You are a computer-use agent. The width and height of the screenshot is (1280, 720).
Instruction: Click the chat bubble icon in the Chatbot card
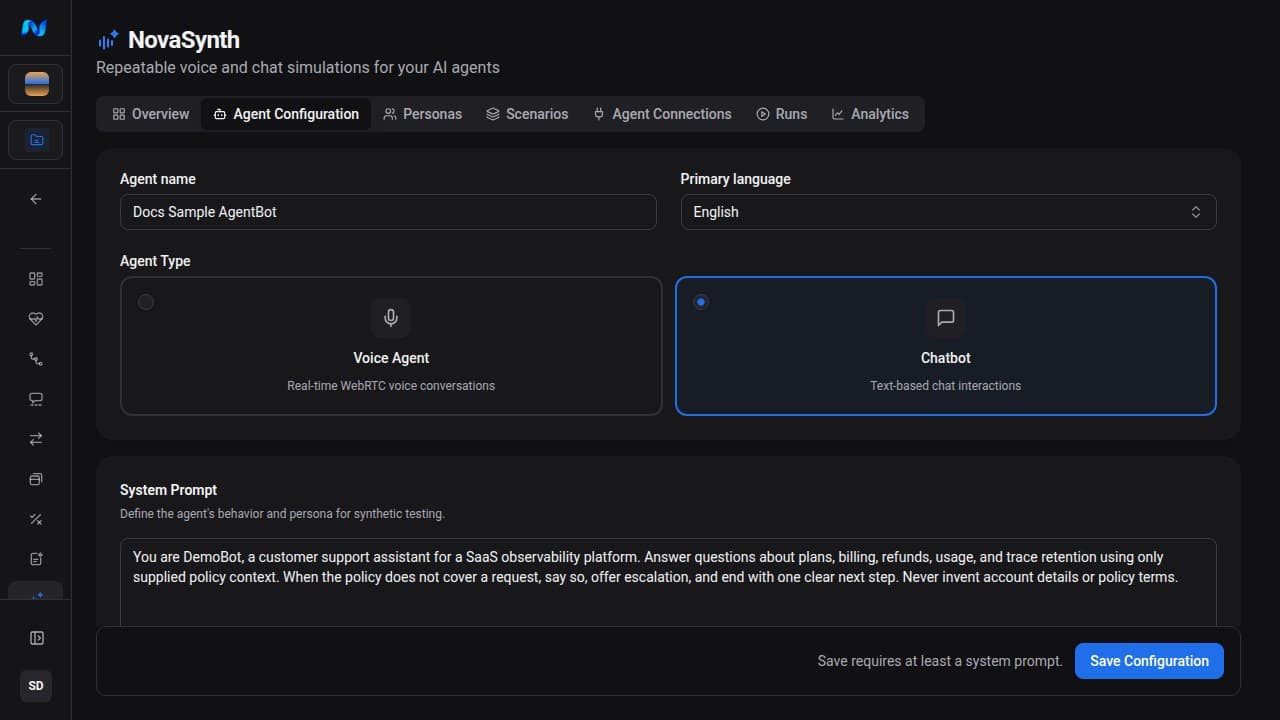tap(945, 318)
